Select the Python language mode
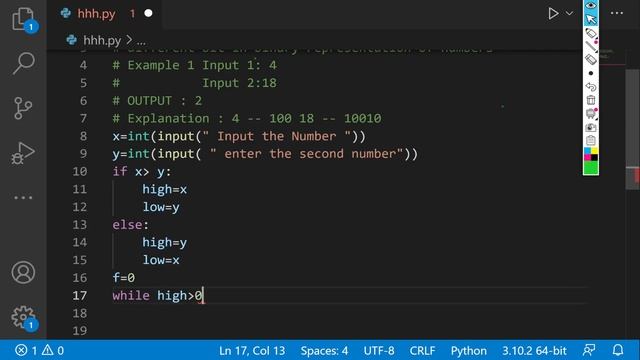 coord(469,350)
